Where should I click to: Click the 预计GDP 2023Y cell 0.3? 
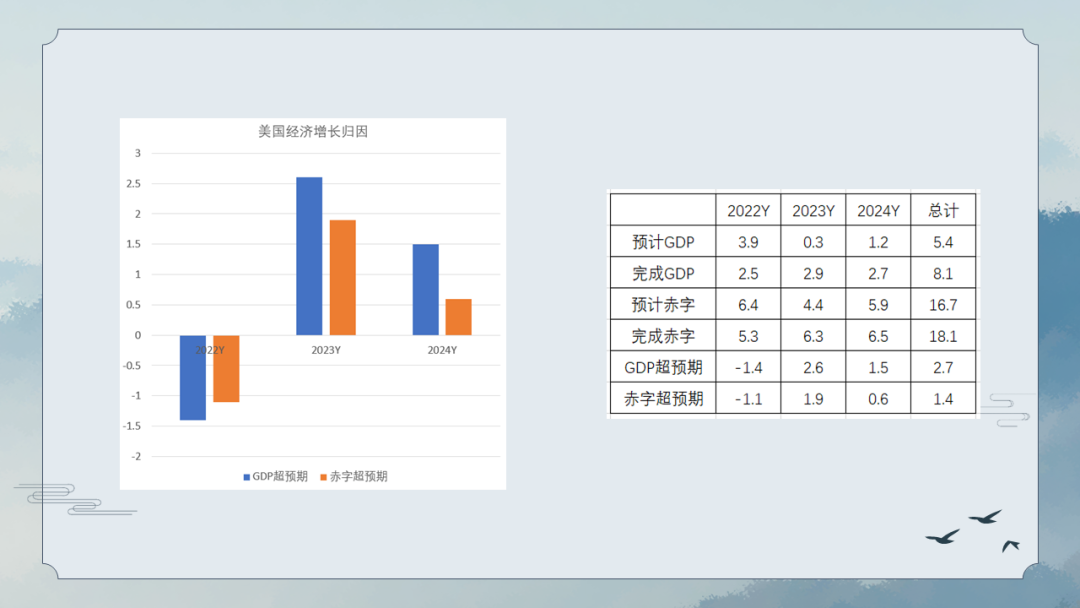[813, 242]
